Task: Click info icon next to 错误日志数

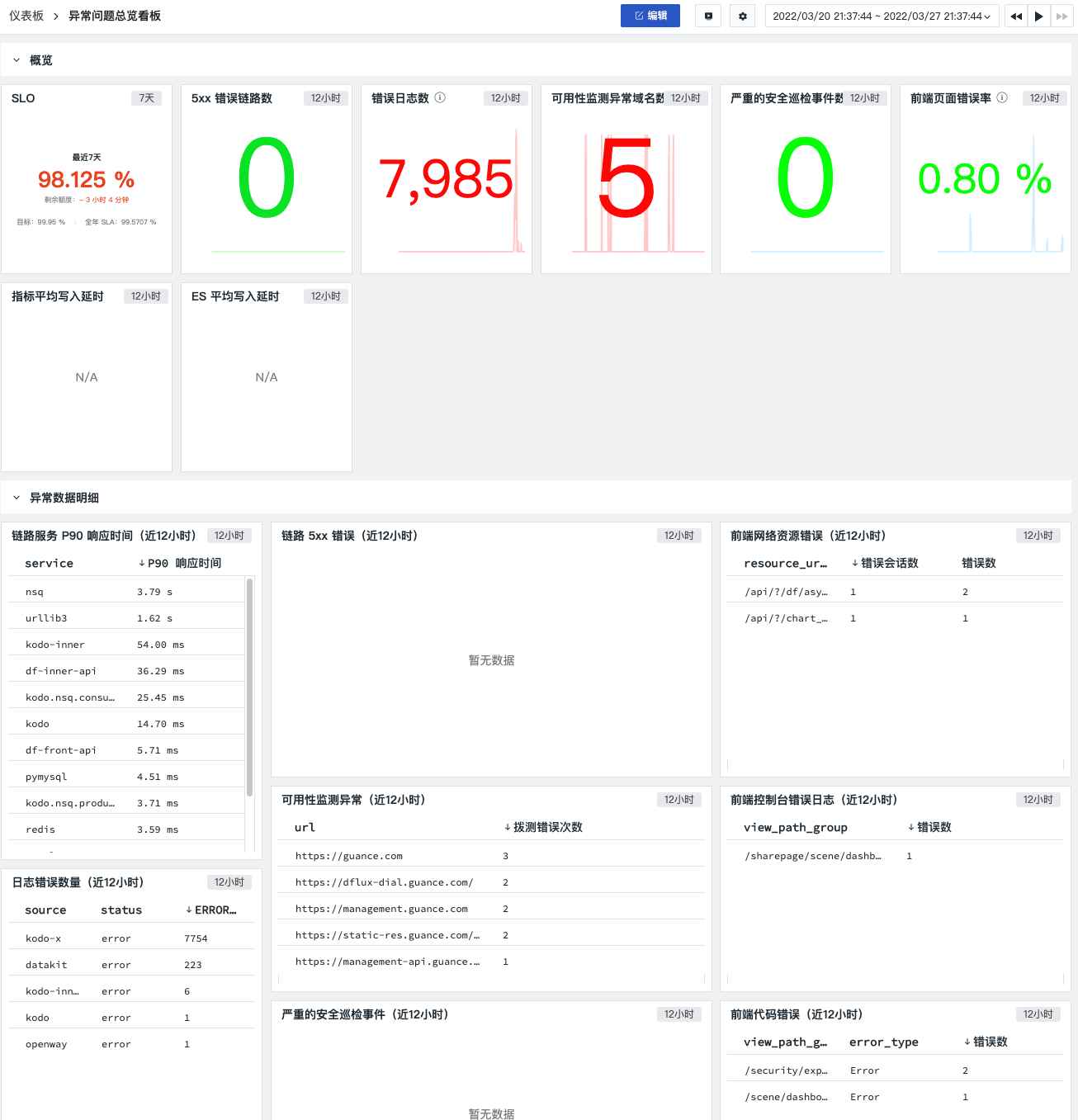Action: tap(440, 97)
